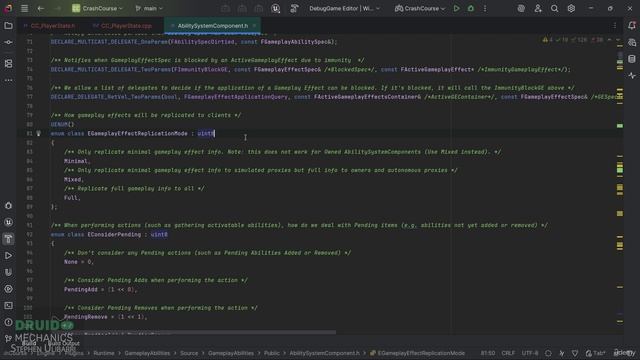The height and width of the screenshot is (360, 640).
Task: Open the main git branch dropdown
Action: point(149,8)
